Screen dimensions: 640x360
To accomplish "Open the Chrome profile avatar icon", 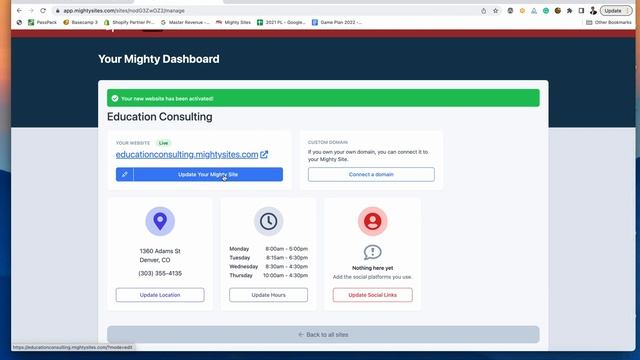I will [x=593, y=11].
